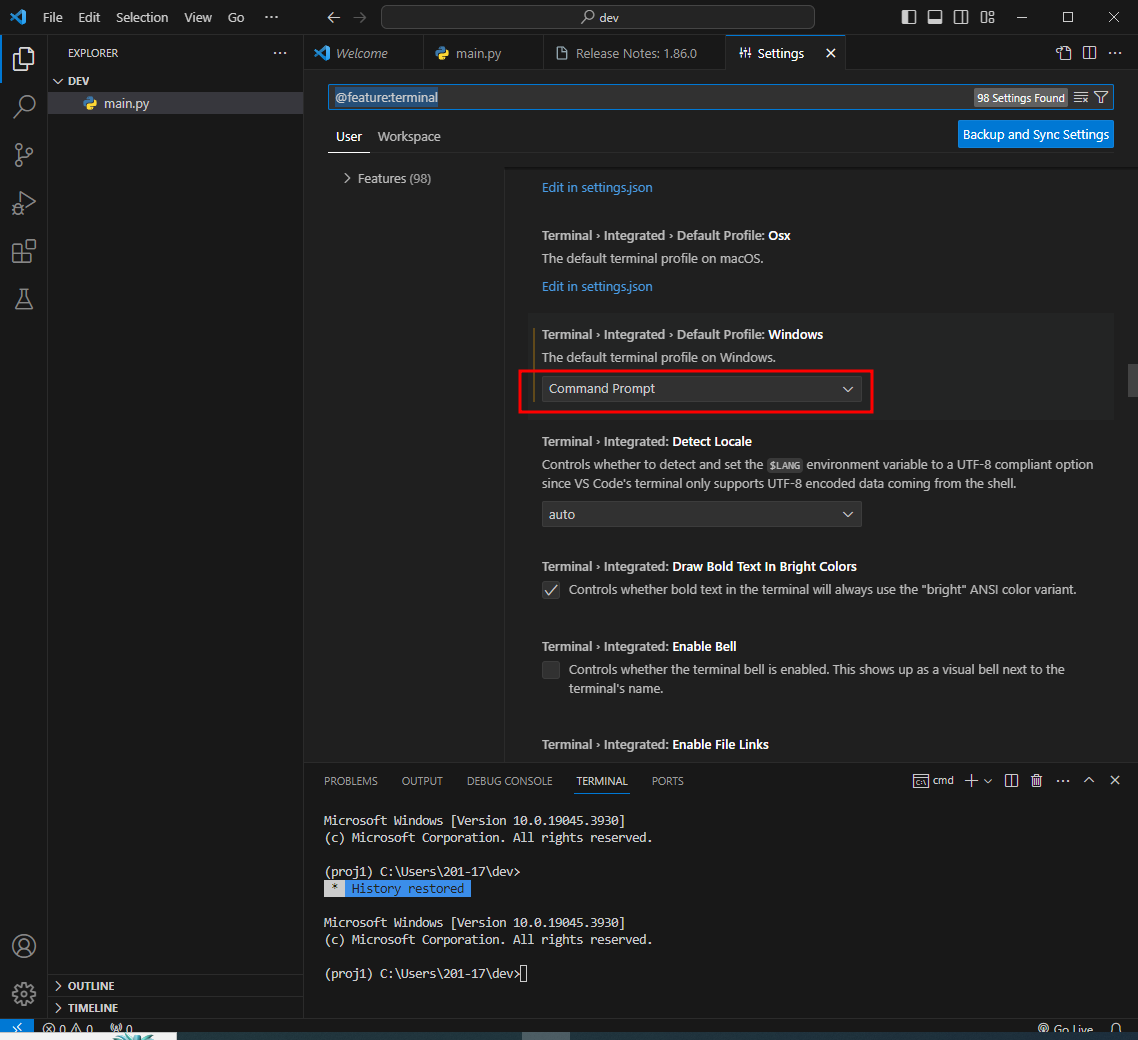
Task: Open the Extensions view
Action: pos(23,251)
